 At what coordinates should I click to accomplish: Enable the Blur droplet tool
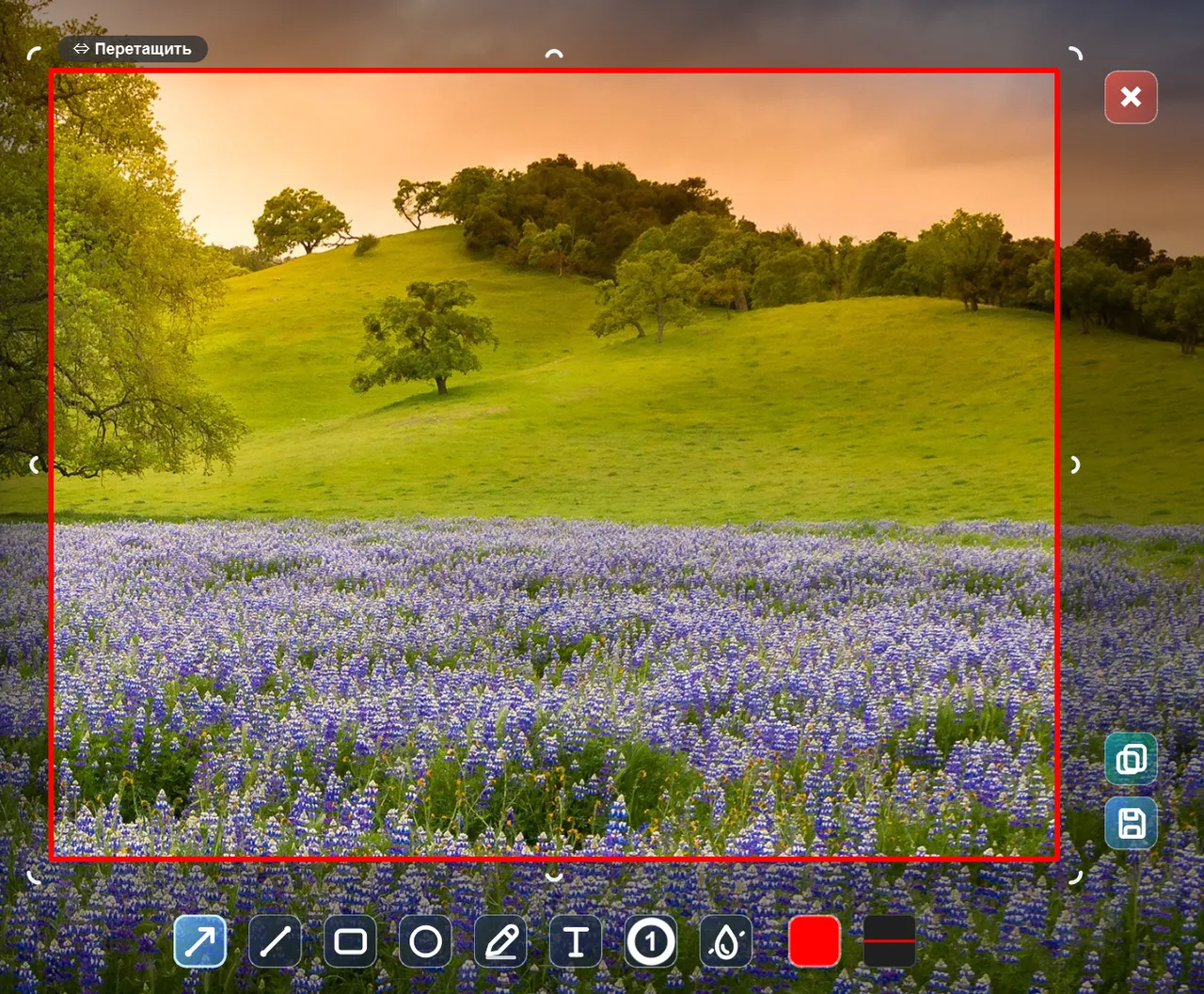pos(726,941)
